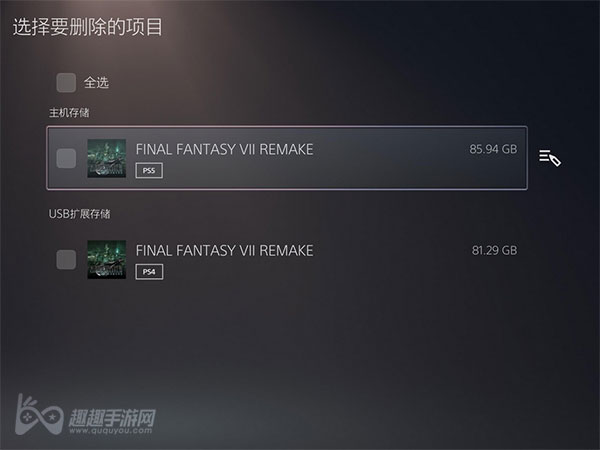
Task: Click the 85.94 GB size label
Action: point(493,149)
